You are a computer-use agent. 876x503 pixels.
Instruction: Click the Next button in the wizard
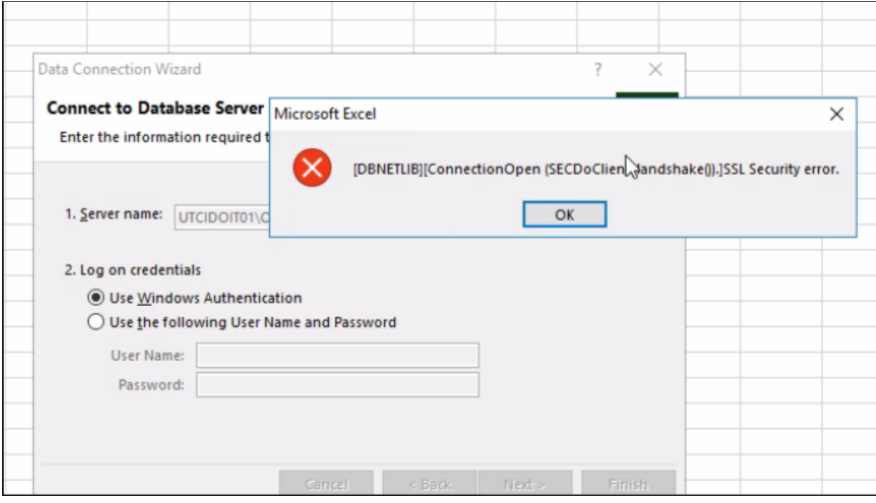pos(525,483)
